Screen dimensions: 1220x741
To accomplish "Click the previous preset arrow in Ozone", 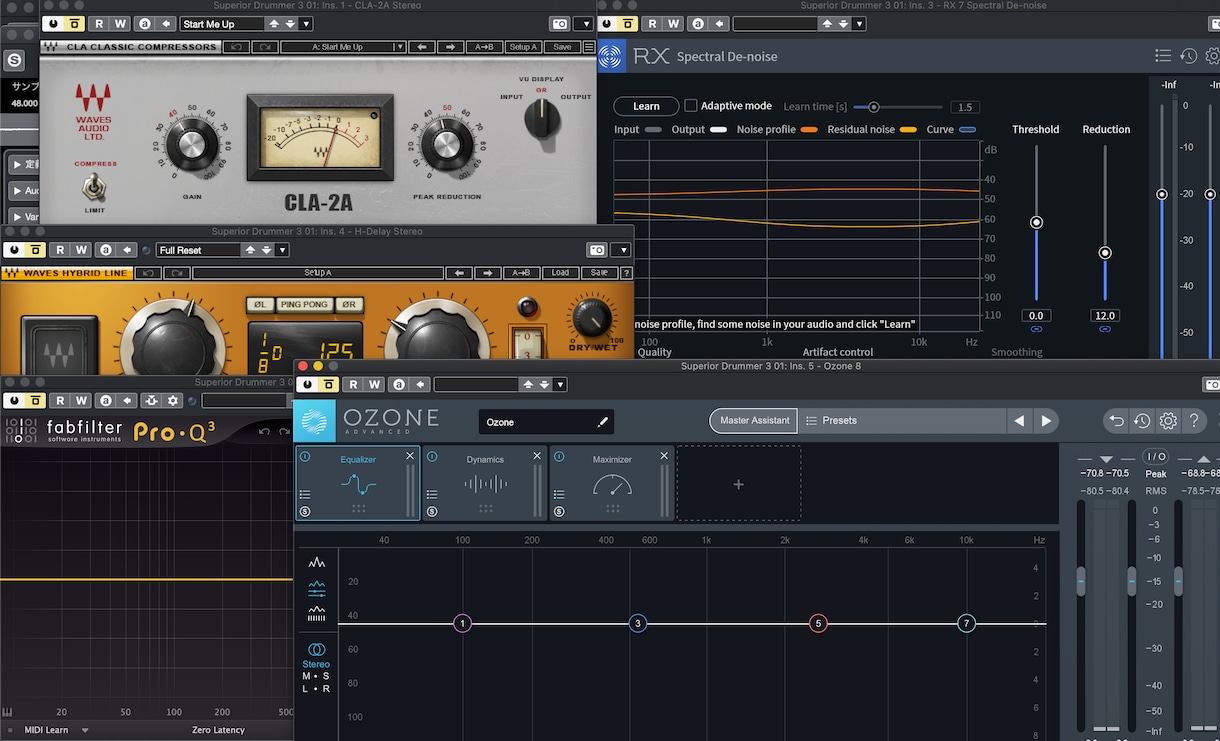I will click(x=1019, y=421).
